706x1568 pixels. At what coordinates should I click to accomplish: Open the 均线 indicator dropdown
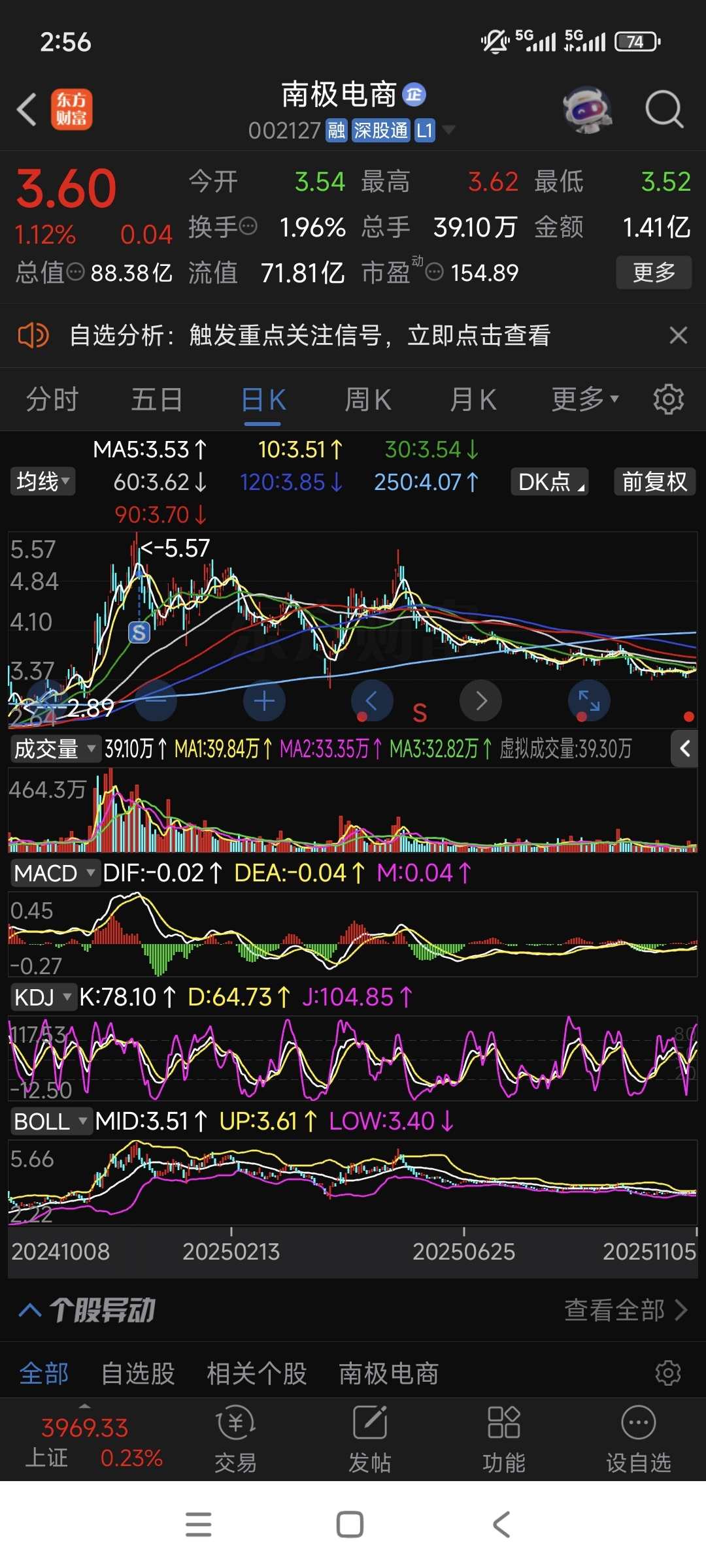(x=42, y=482)
